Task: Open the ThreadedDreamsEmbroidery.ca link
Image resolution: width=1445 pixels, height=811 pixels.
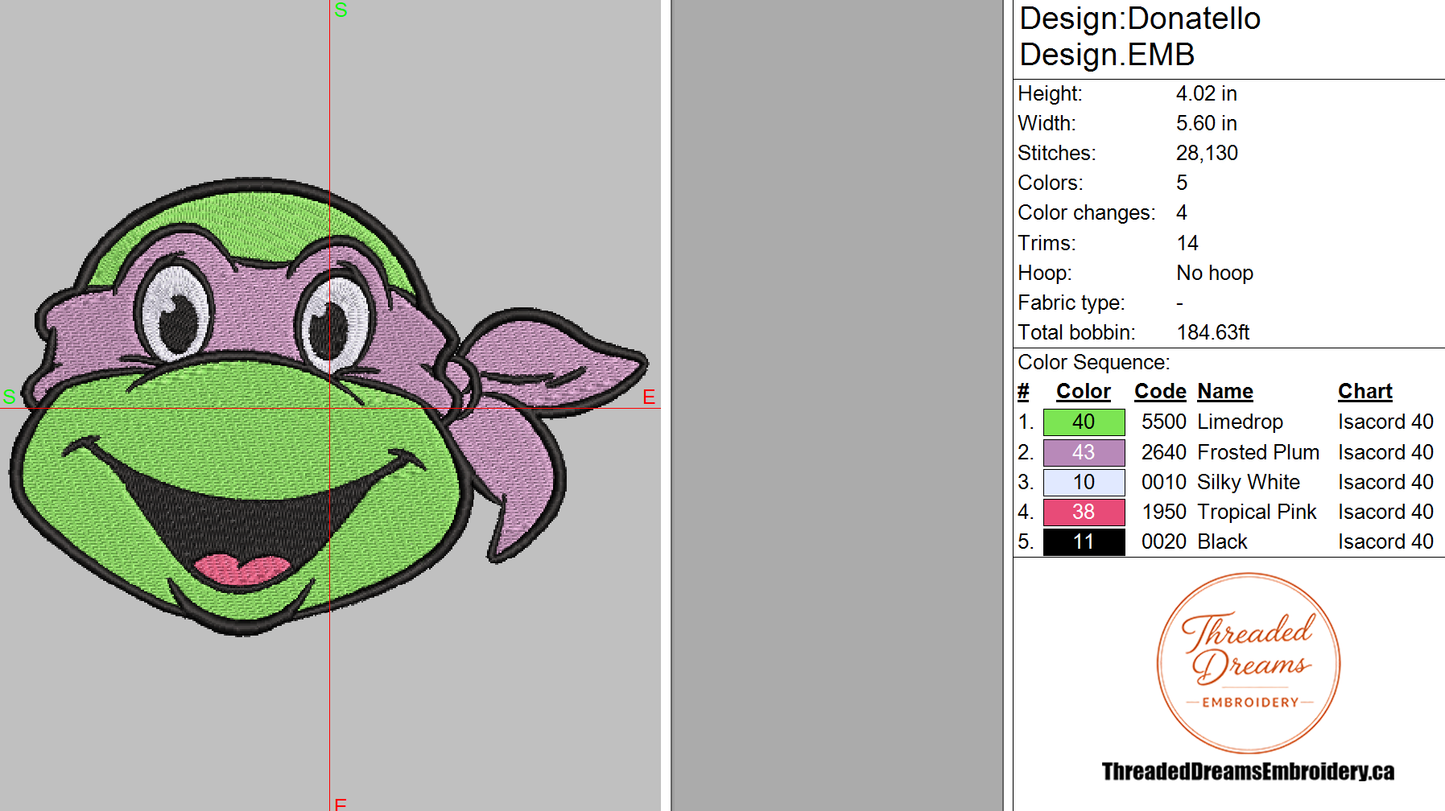Action: click(1247, 771)
